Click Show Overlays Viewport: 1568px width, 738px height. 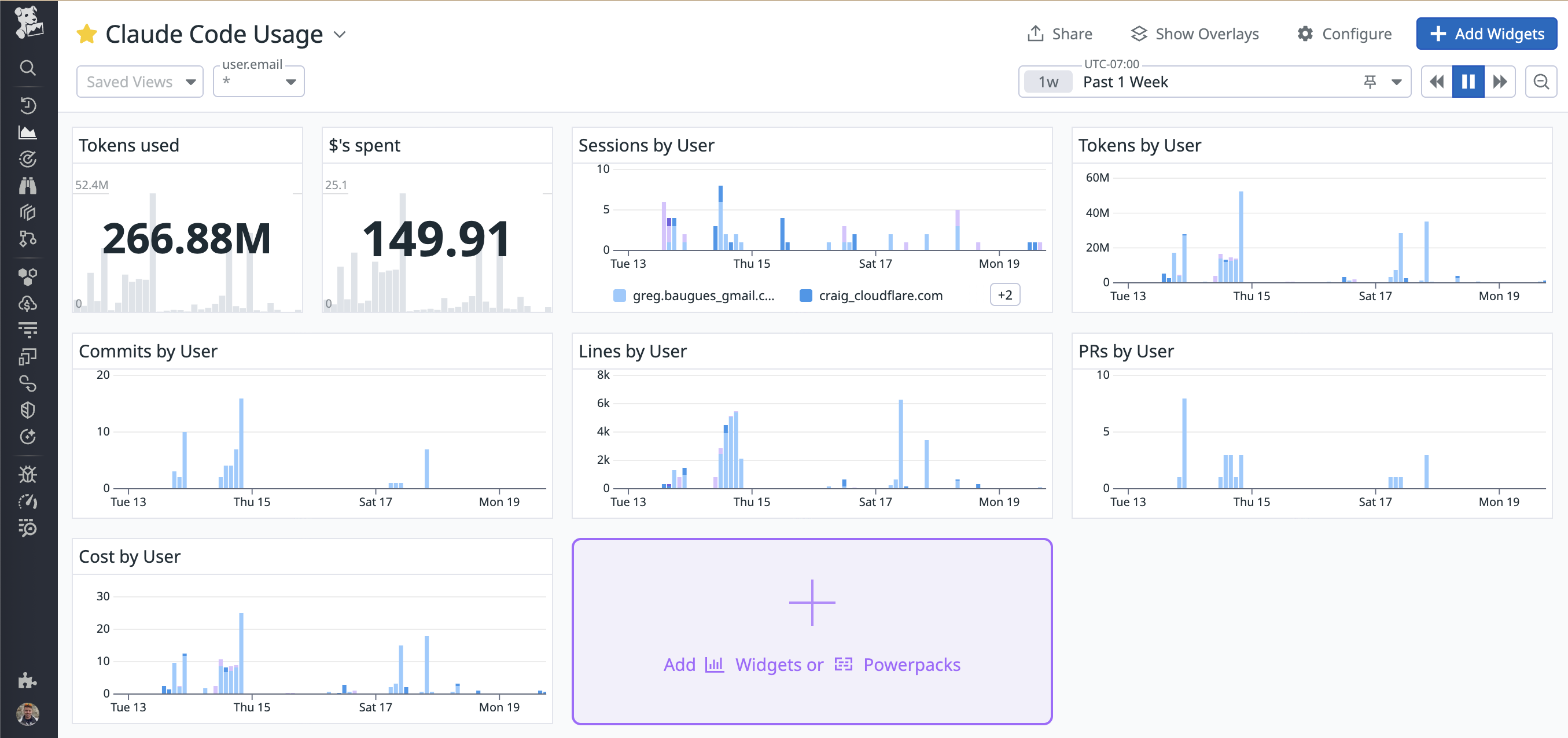(1194, 34)
